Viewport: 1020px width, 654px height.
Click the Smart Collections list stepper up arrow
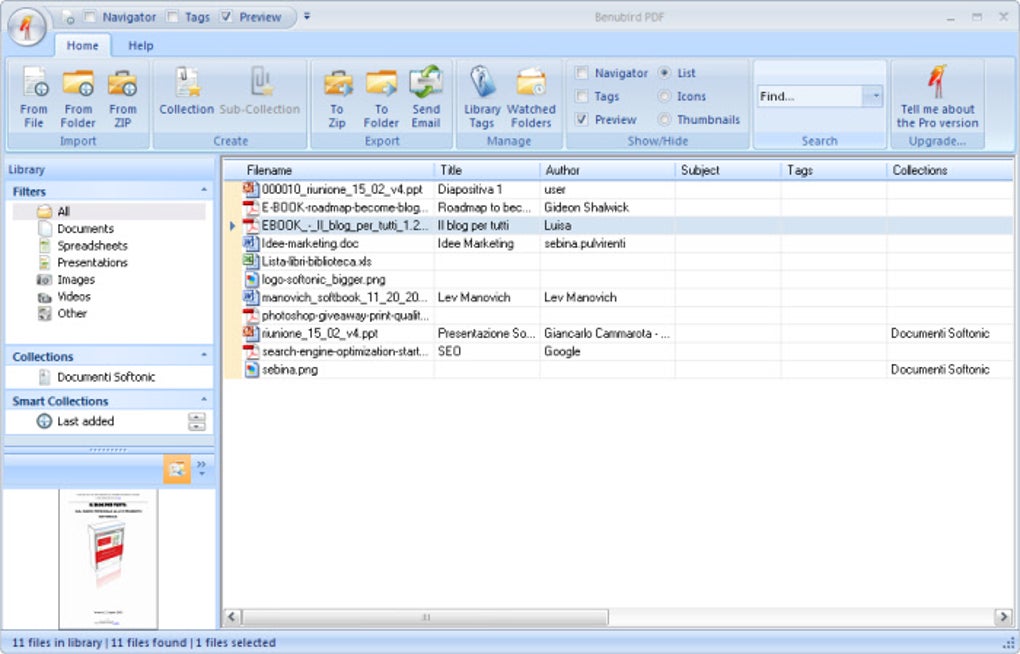coord(196,416)
